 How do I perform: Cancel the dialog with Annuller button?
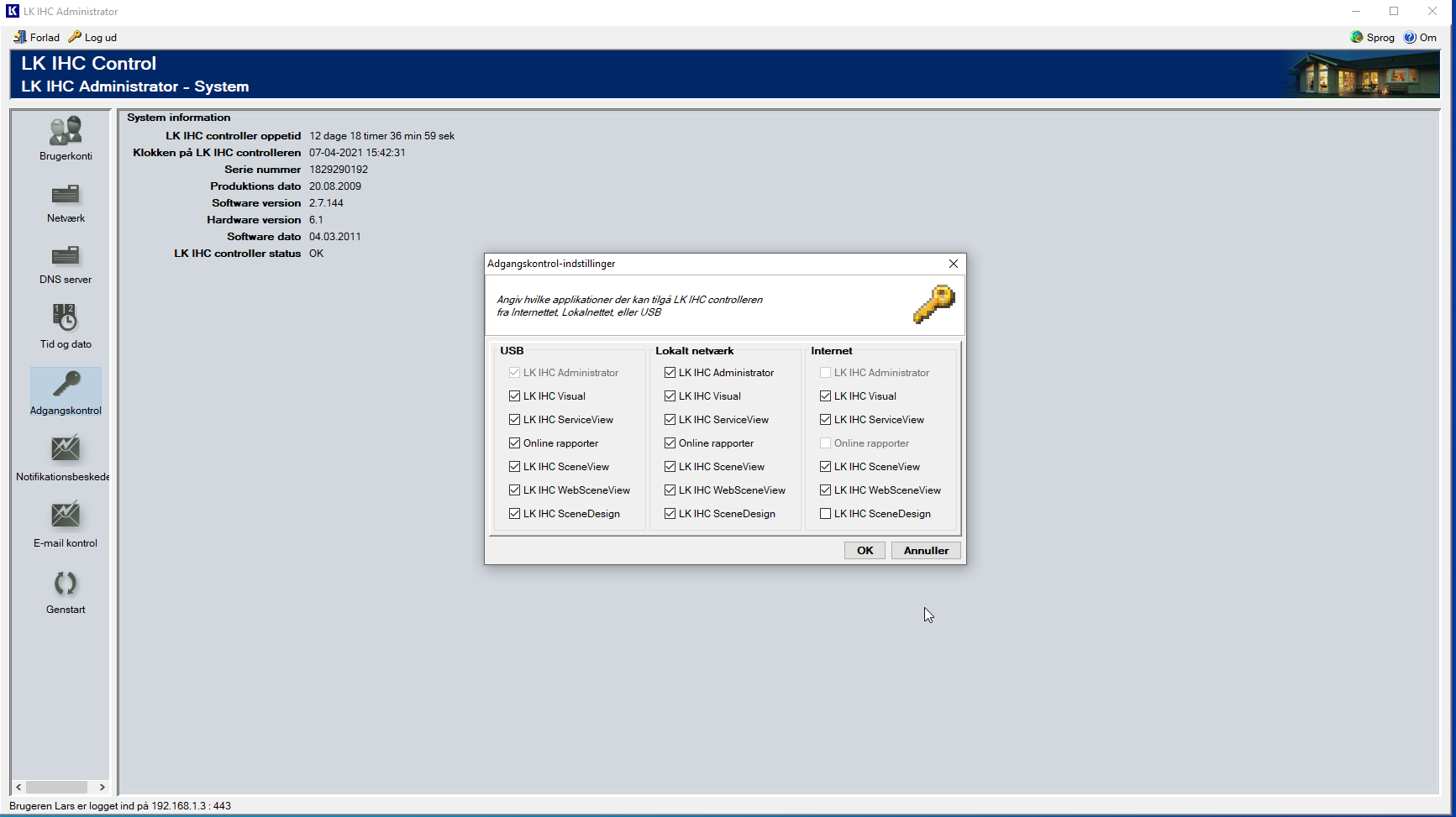coord(926,551)
